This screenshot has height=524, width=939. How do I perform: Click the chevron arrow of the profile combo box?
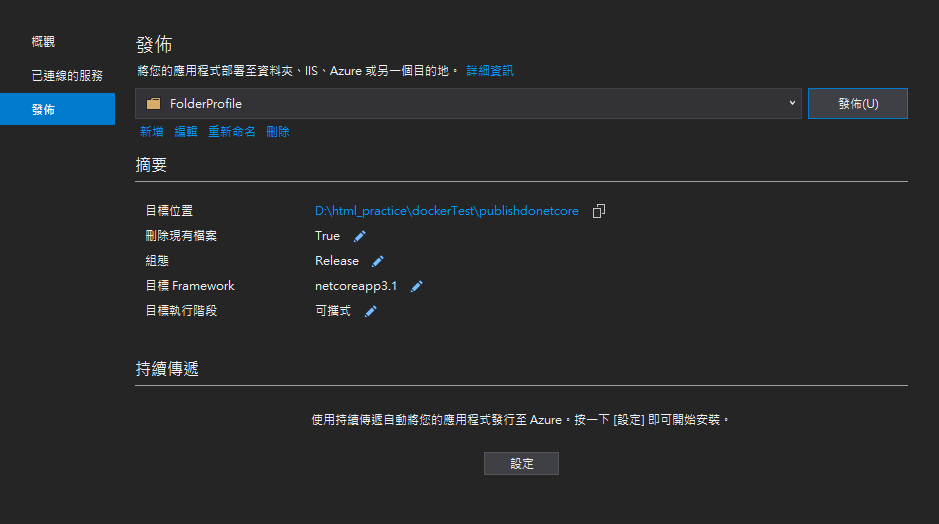coord(792,103)
